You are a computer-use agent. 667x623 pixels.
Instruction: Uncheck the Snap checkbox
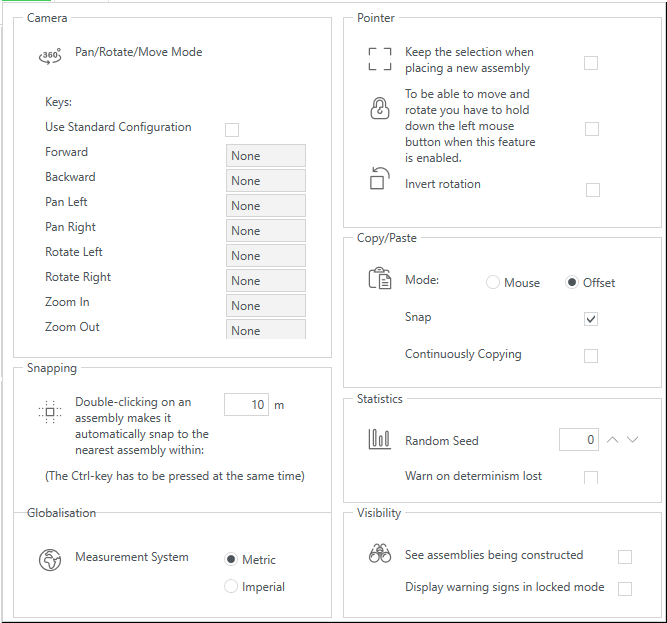[x=591, y=319]
